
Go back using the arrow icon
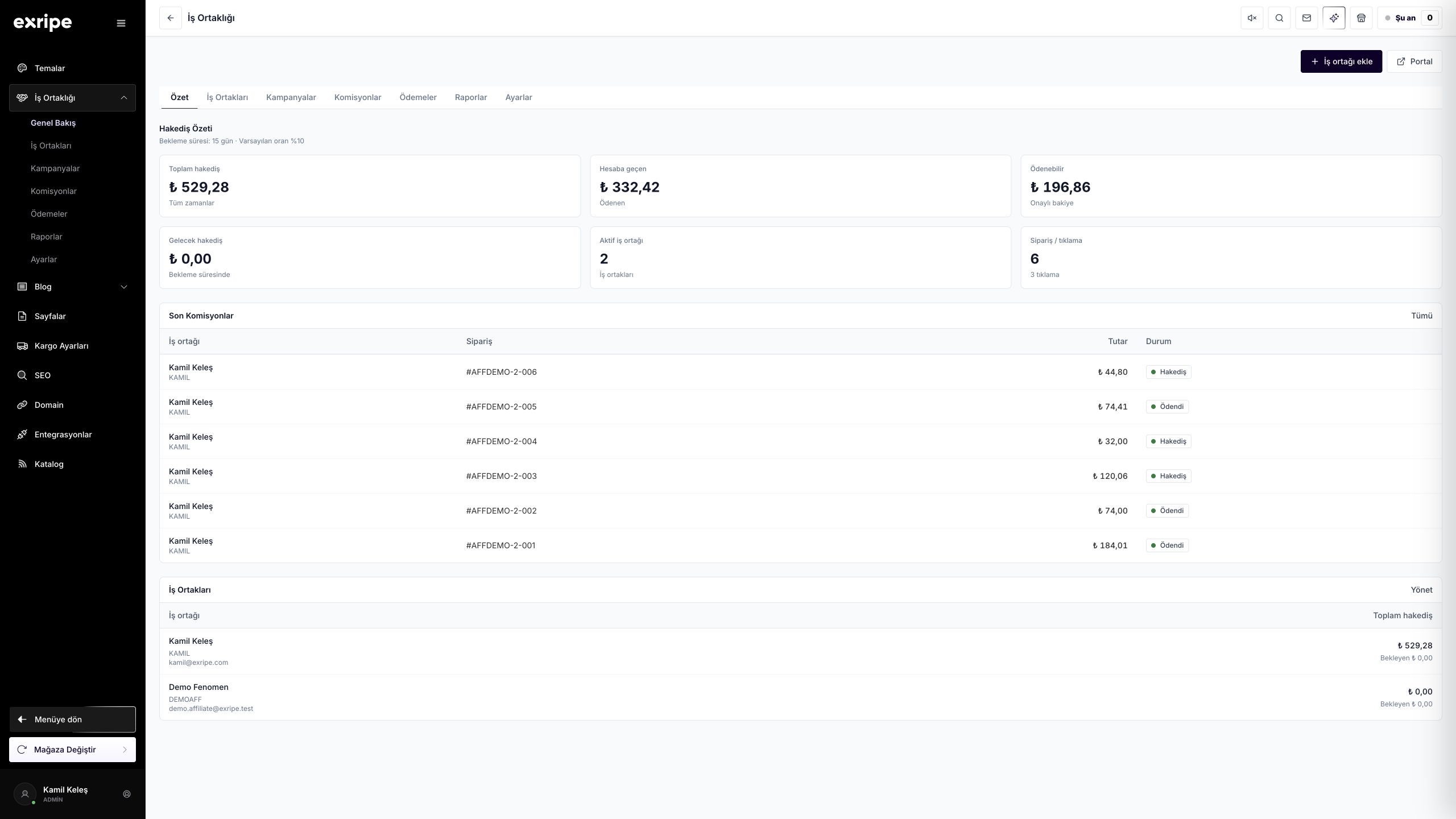pyautogui.click(x=171, y=18)
